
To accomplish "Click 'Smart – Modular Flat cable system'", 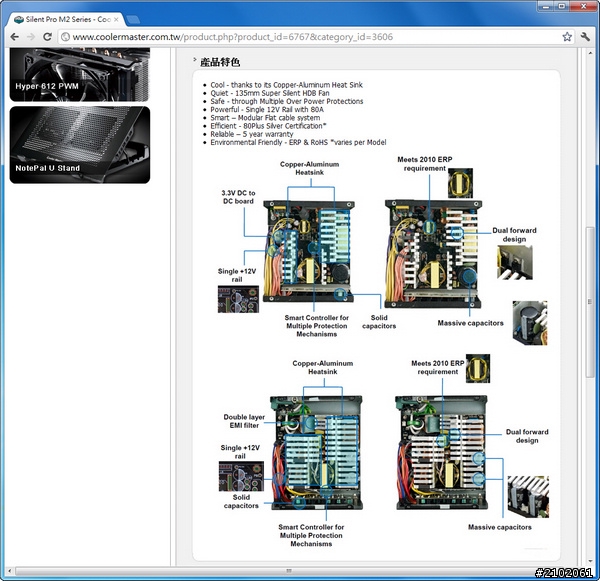I will (x=265, y=118).
